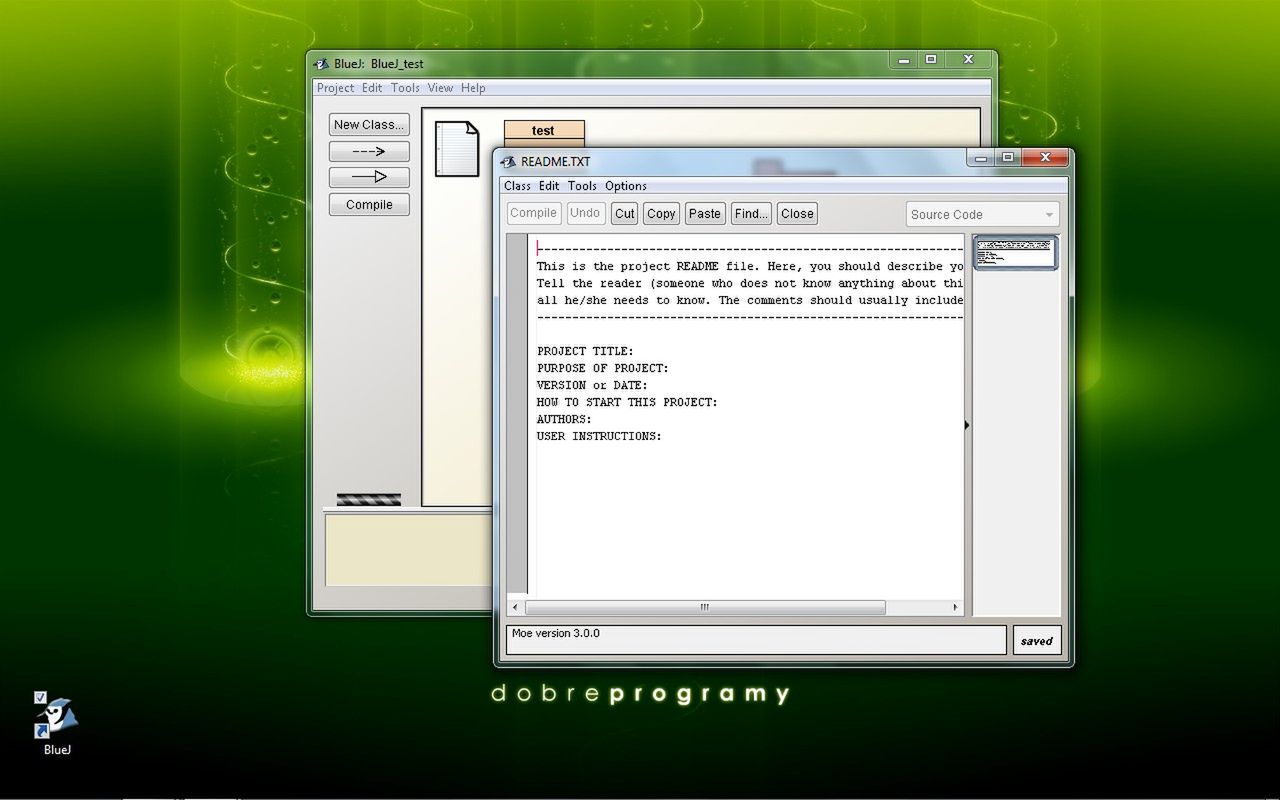Click the 'This is the project README file' line
The height and width of the screenshot is (800, 1280).
tap(750, 266)
